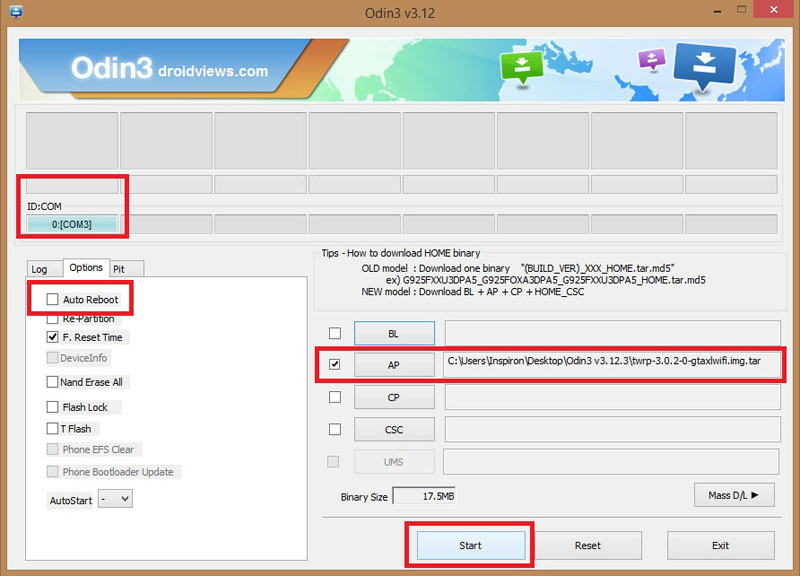Open the AutoStart dropdown

[115, 499]
